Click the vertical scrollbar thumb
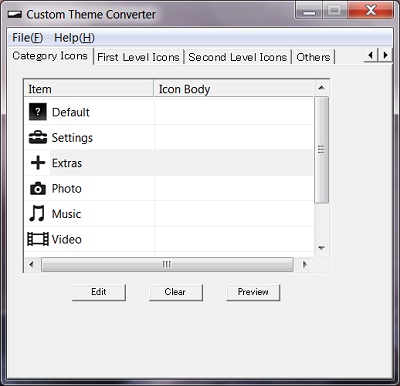 coord(321,150)
